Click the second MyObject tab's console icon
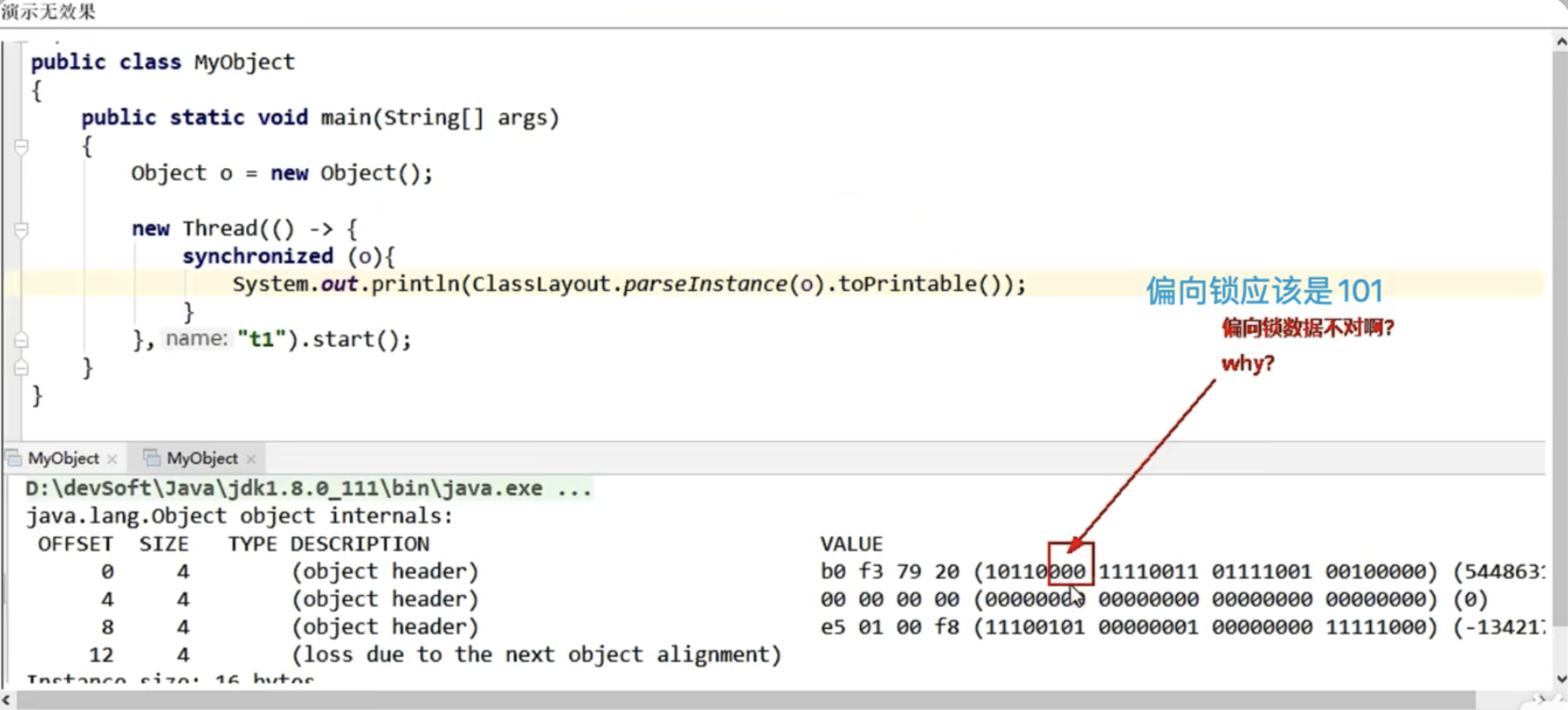Screen dimensions: 1568x710 point(151,458)
